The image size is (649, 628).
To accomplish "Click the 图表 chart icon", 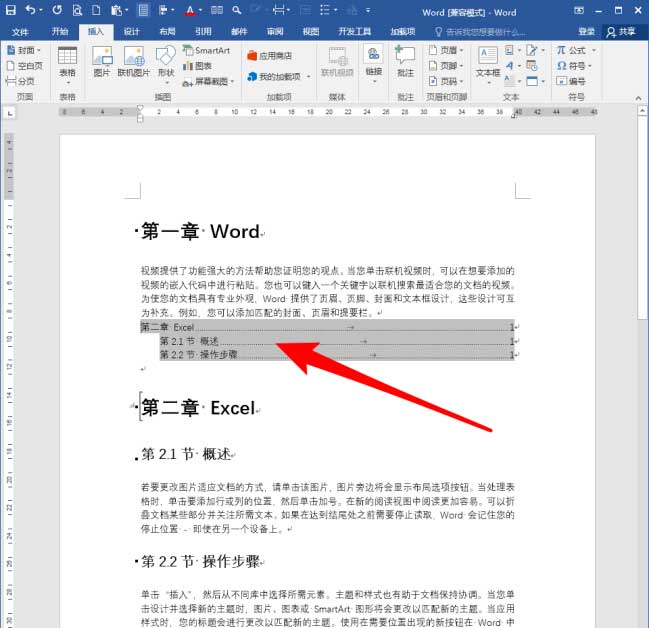I will click(198, 65).
